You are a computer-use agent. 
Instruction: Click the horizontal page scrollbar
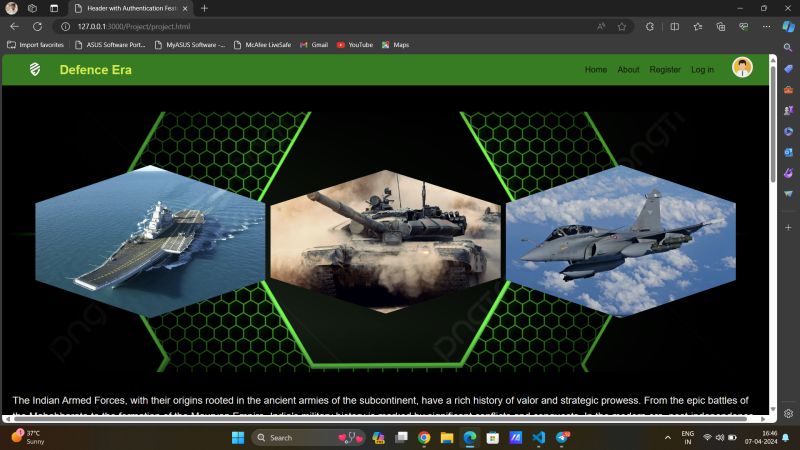coord(381,419)
